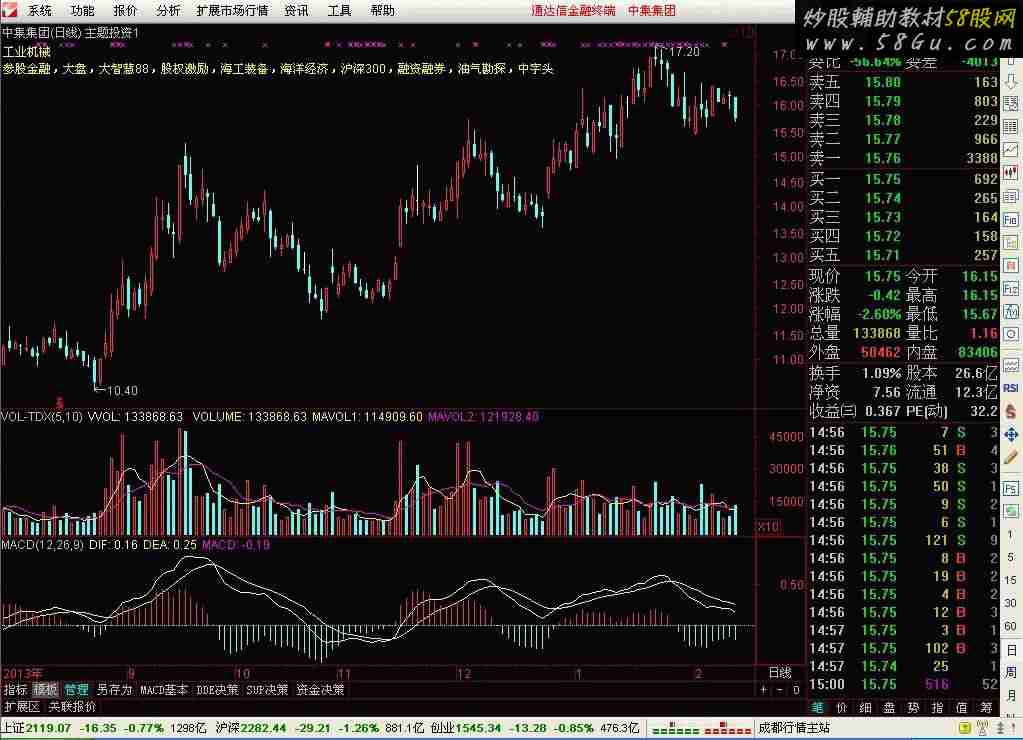Click the red S sidebar icon
The height and width of the screenshot is (740, 1023).
[1011, 412]
